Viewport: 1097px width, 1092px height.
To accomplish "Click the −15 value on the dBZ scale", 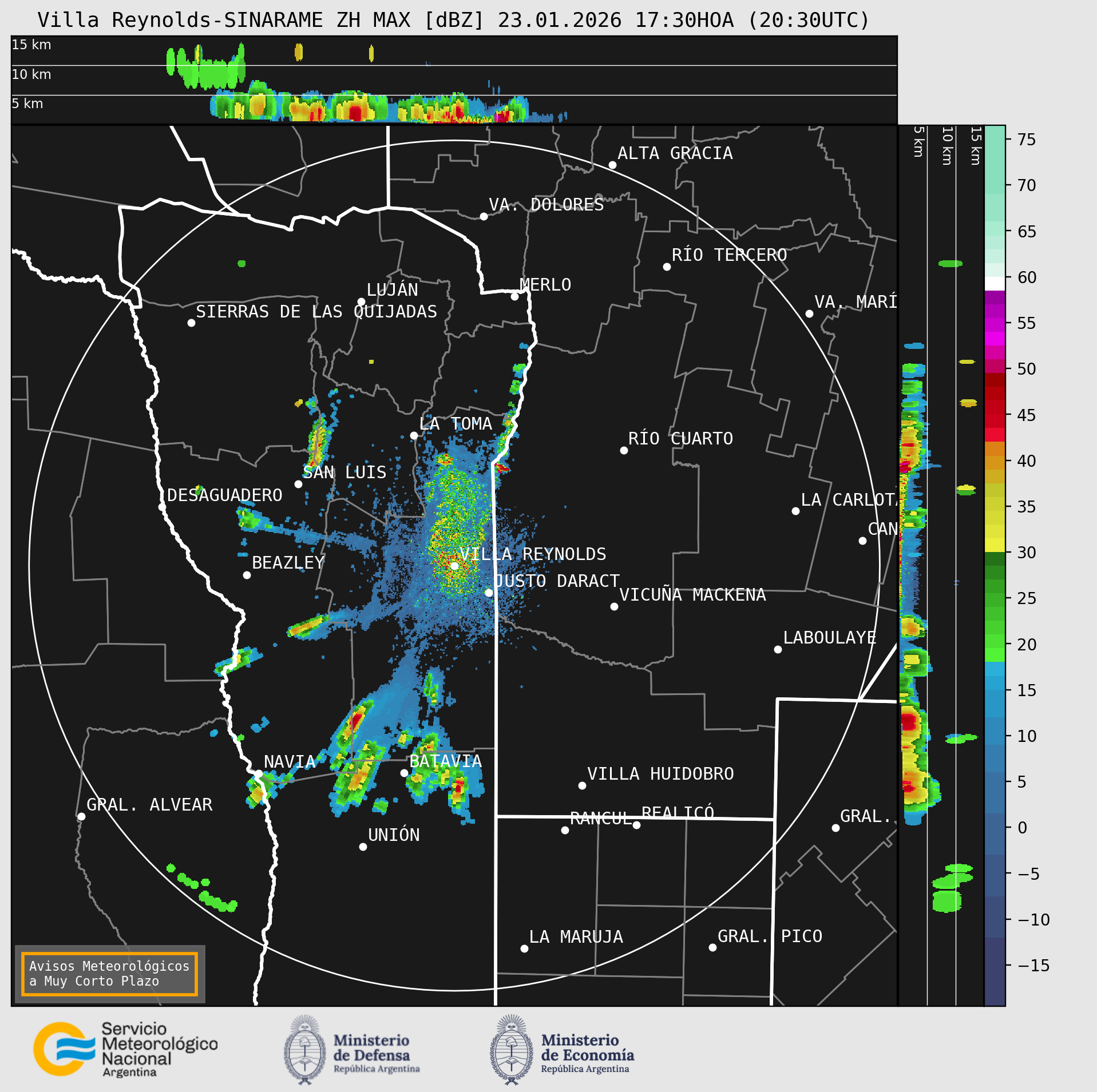I will 1033,966.
